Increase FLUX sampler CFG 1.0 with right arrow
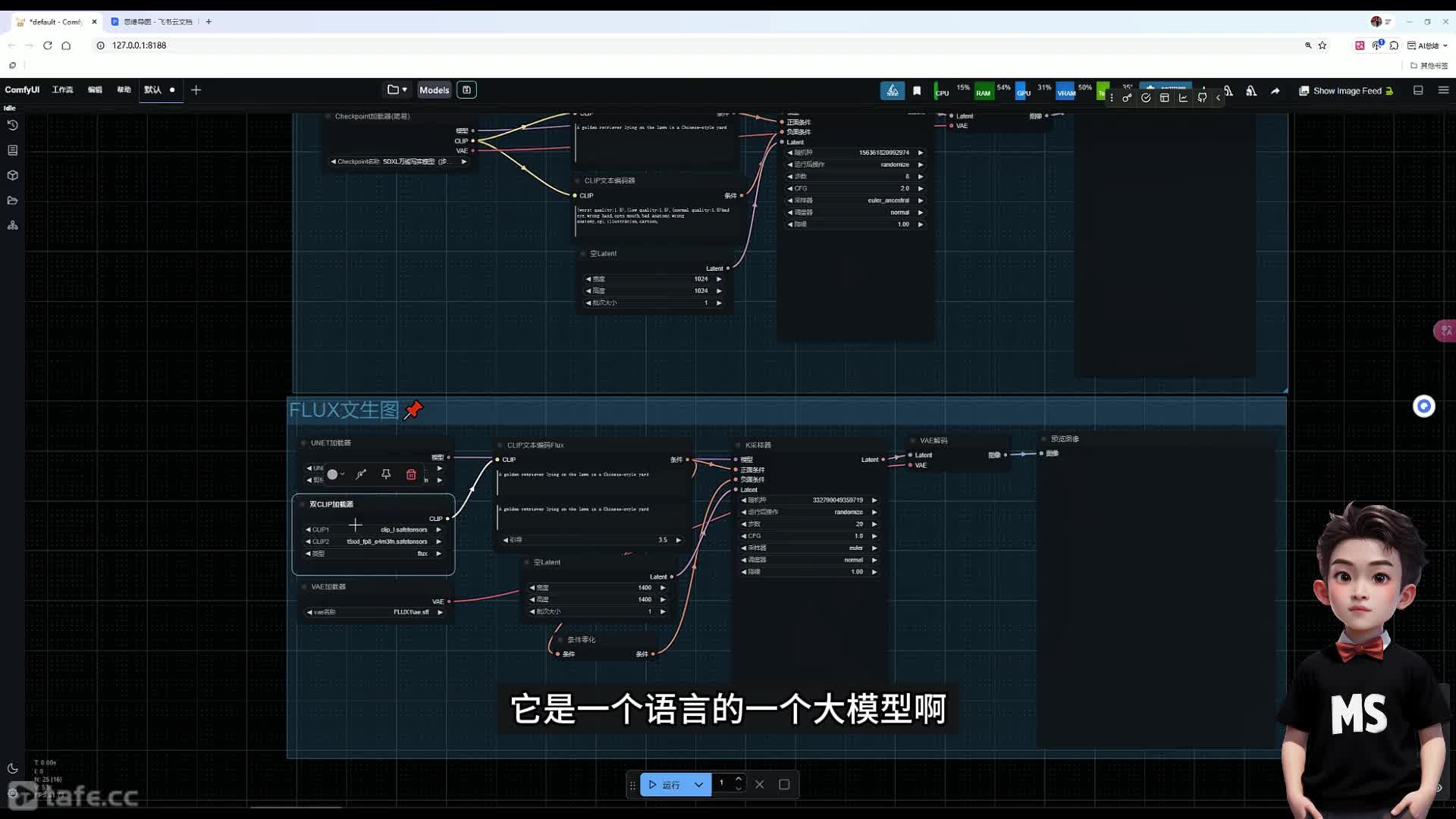 tap(874, 535)
